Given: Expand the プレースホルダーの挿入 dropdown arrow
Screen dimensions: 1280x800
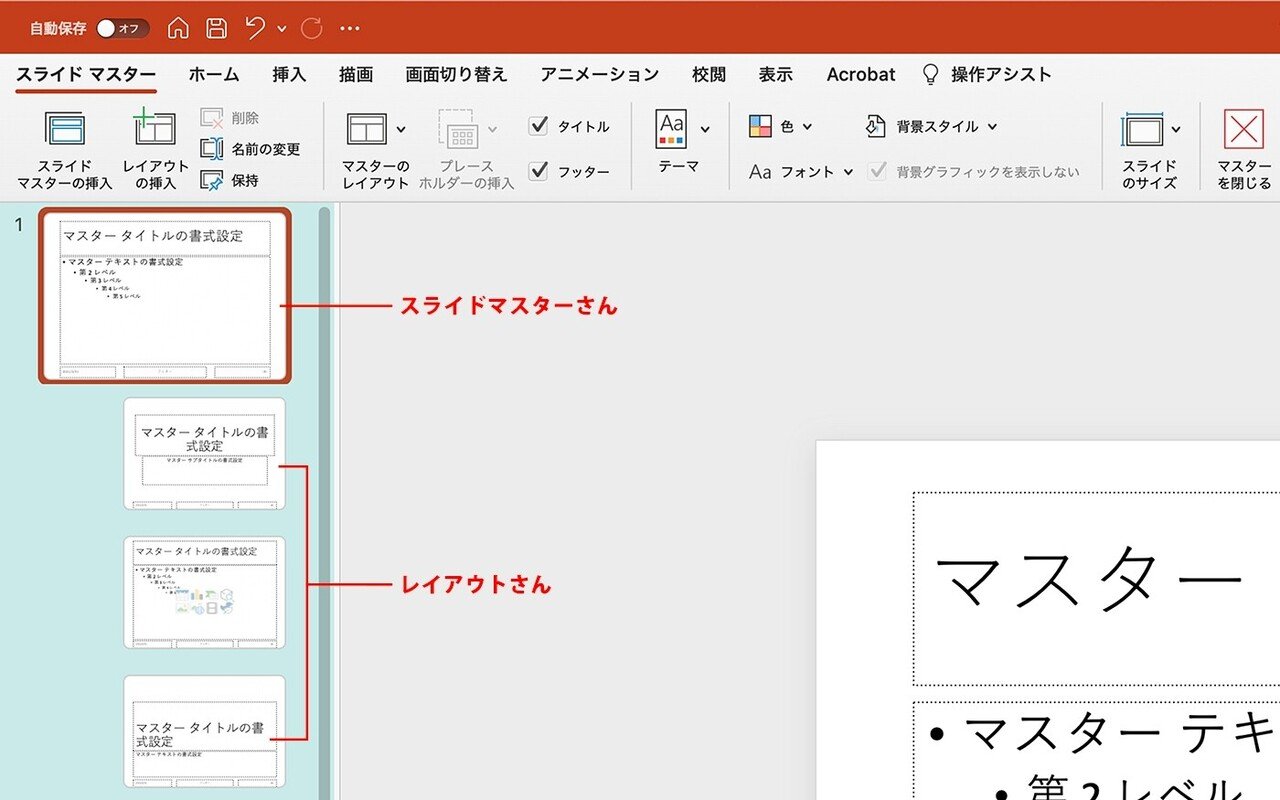Looking at the screenshot, I should (x=492, y=129).
